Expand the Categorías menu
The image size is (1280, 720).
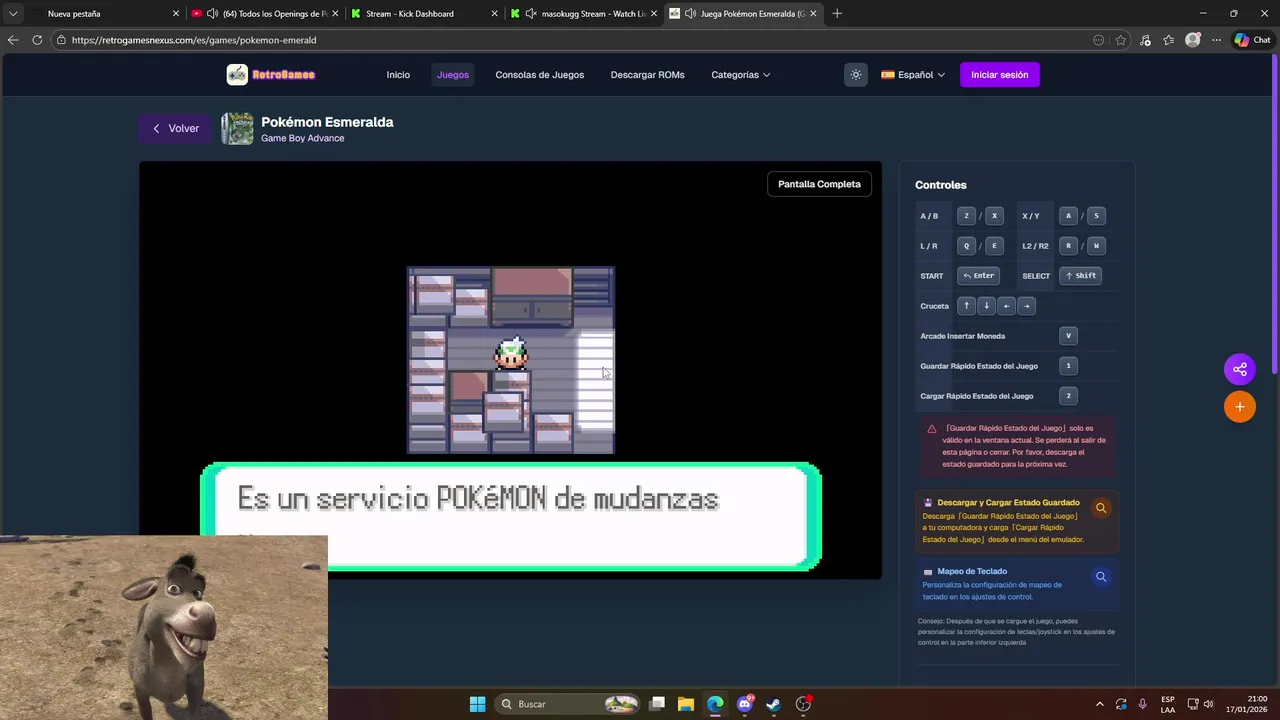(x=741, y=75)
